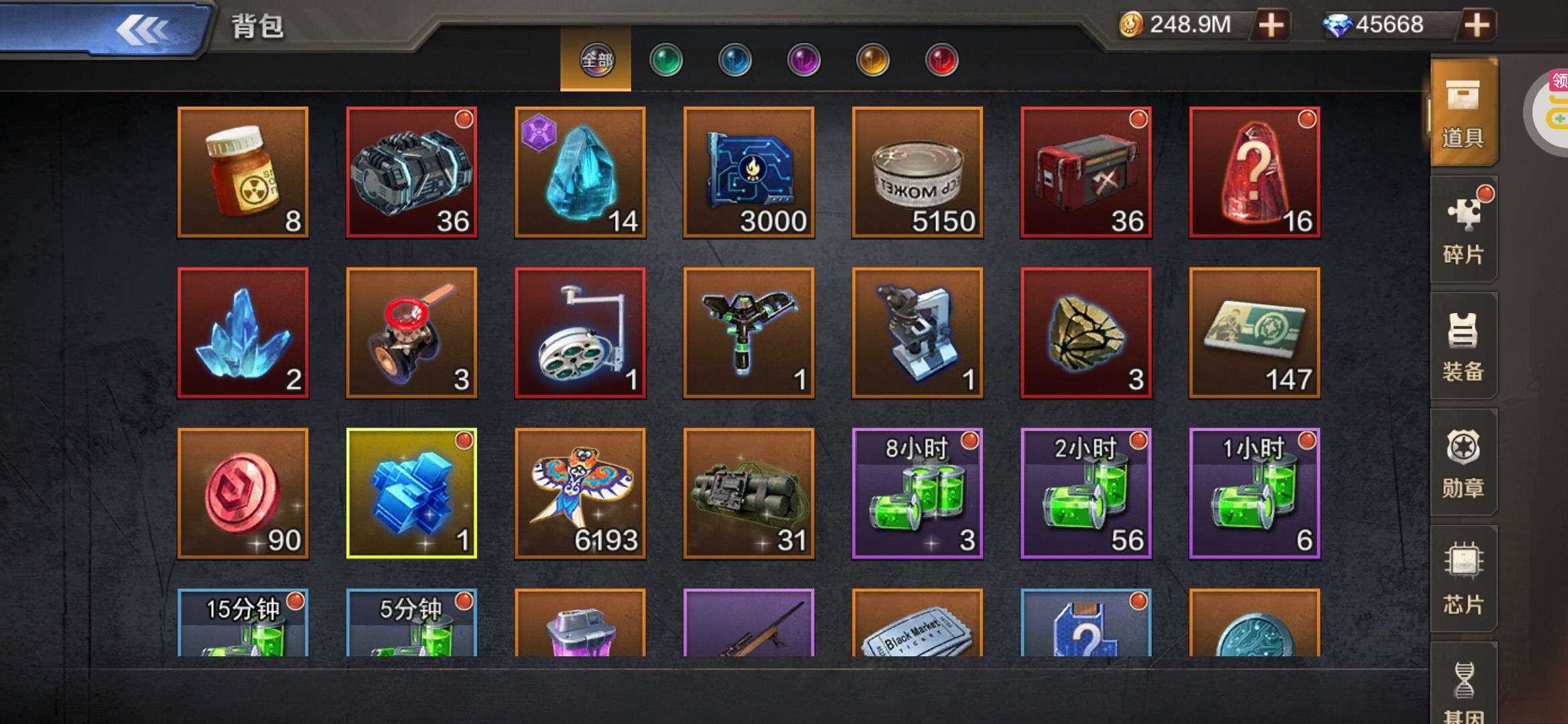Image resolution: width=1568 pixels, height=724 pixels.
Task: Select the surgical lamp item
Action: 580,333
